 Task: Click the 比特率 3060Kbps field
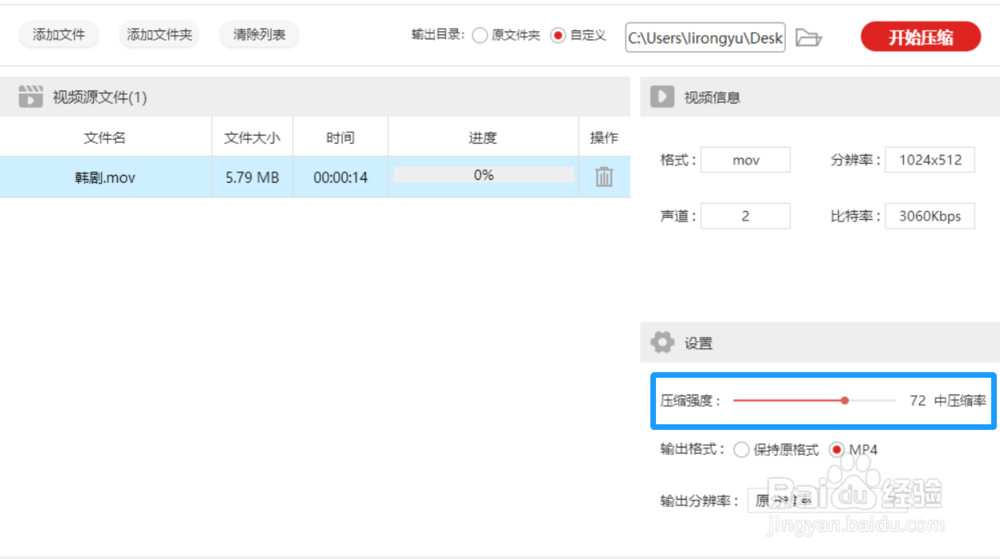(930, 216)
